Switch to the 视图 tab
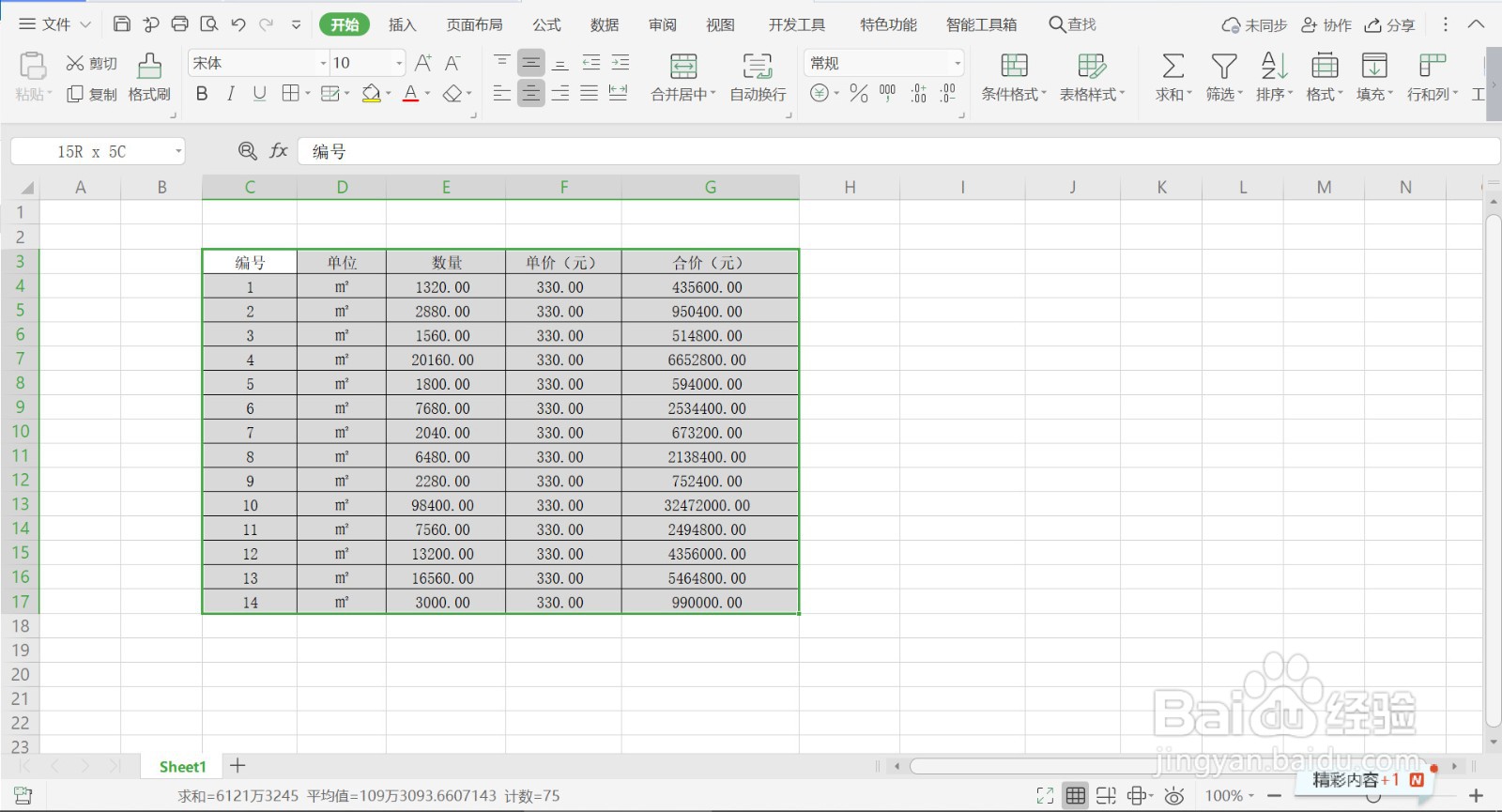1502x812 pixels. pos(721,24)
